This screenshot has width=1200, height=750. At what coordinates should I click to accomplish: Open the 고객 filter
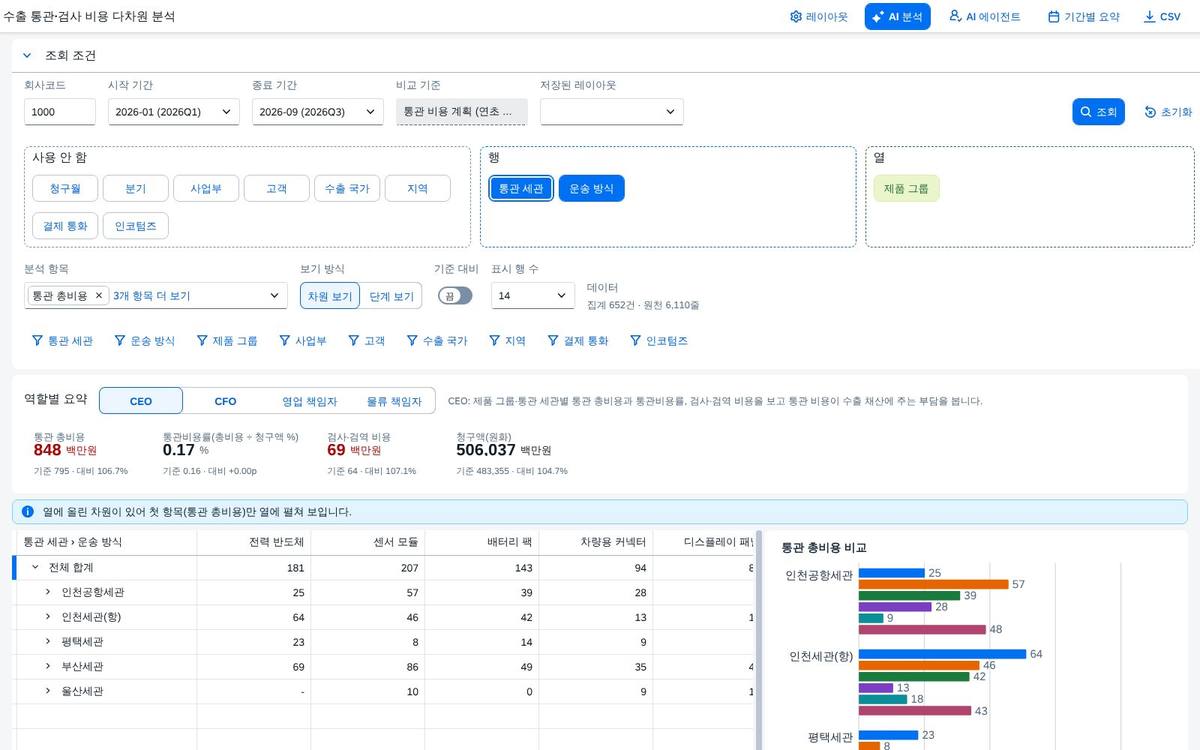[367, 341]
